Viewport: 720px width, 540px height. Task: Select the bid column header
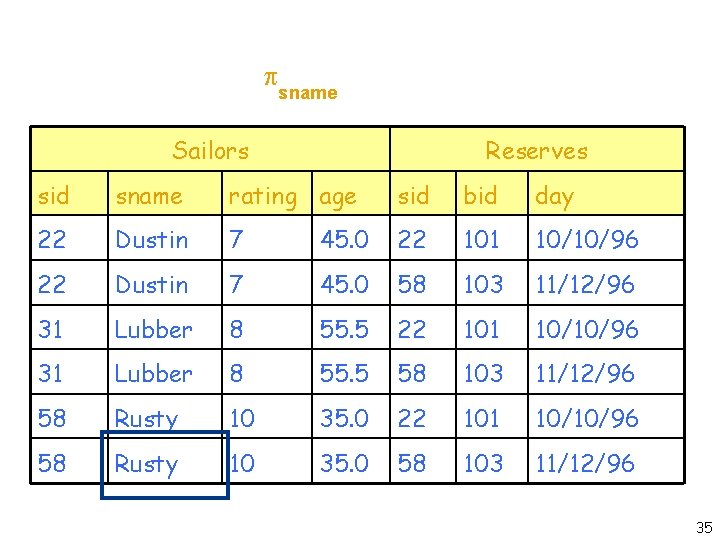coord(492,194)
